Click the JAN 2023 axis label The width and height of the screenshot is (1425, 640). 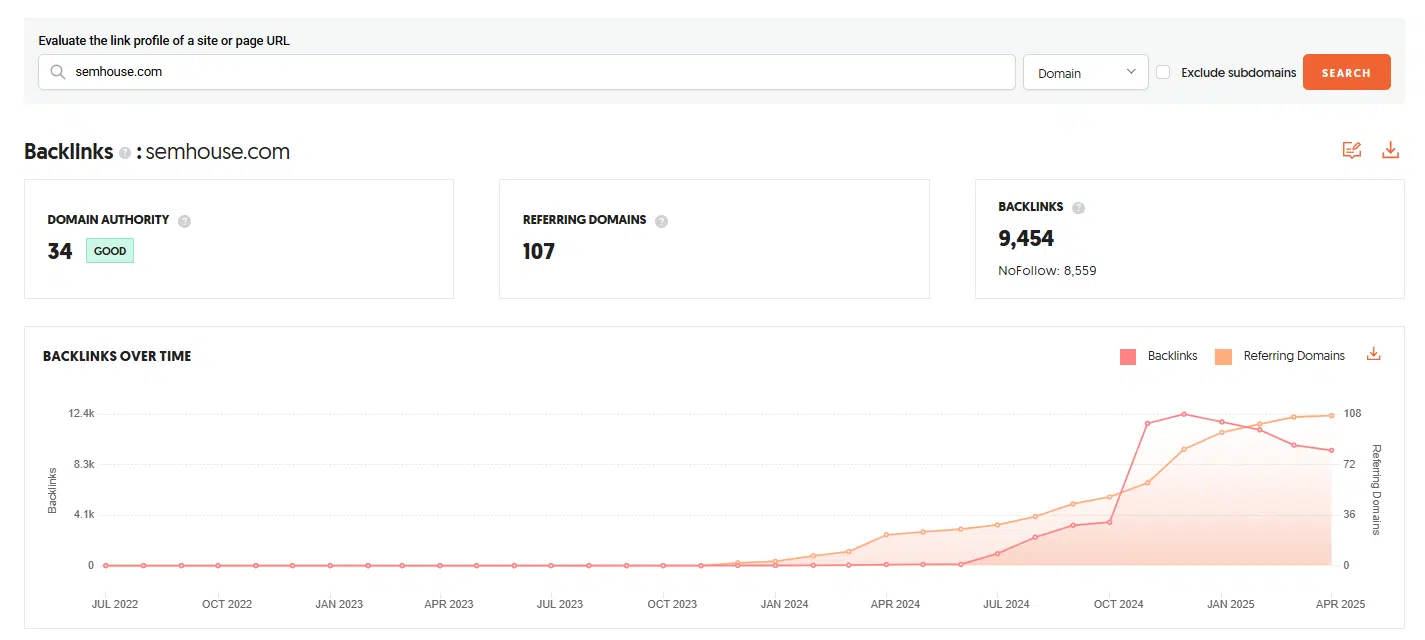coord(339,604)
